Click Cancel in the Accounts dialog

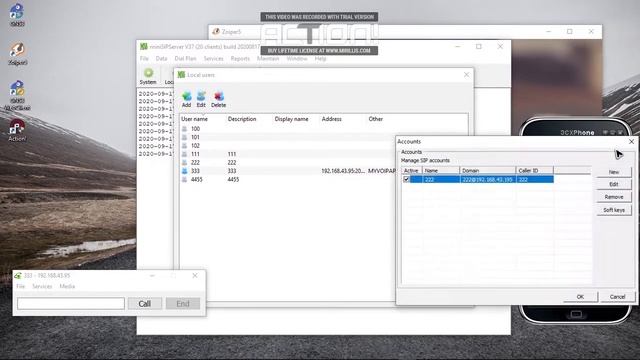[618, 297]
